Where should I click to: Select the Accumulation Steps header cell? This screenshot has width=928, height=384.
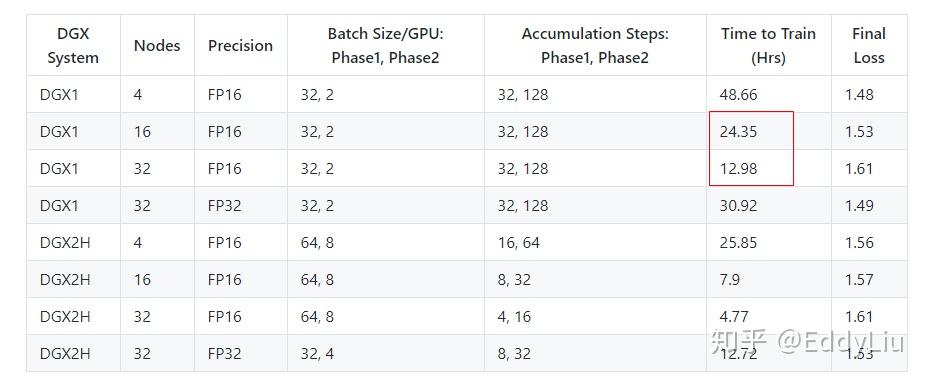click(595, 46)
